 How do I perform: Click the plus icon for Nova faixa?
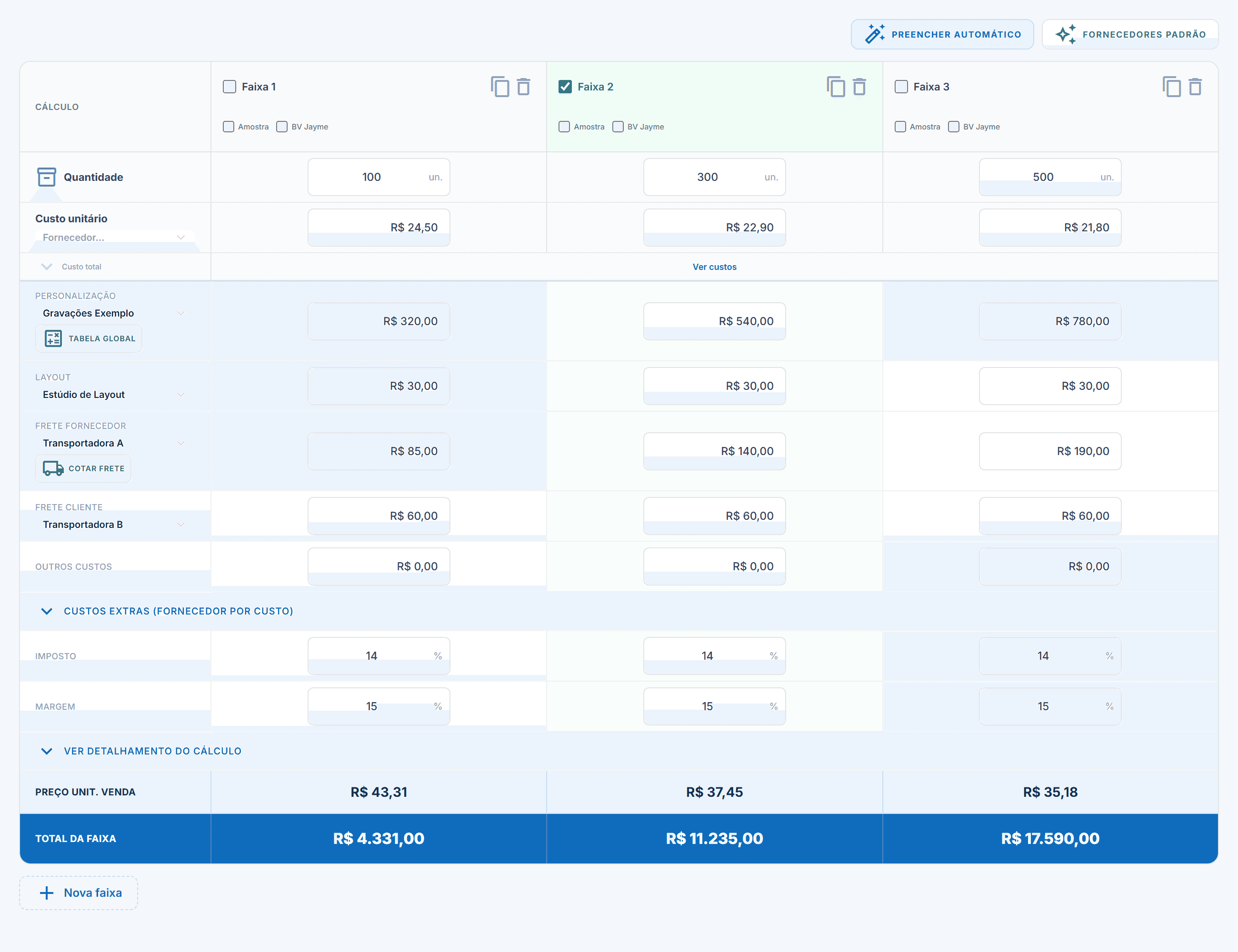point(47,893)
